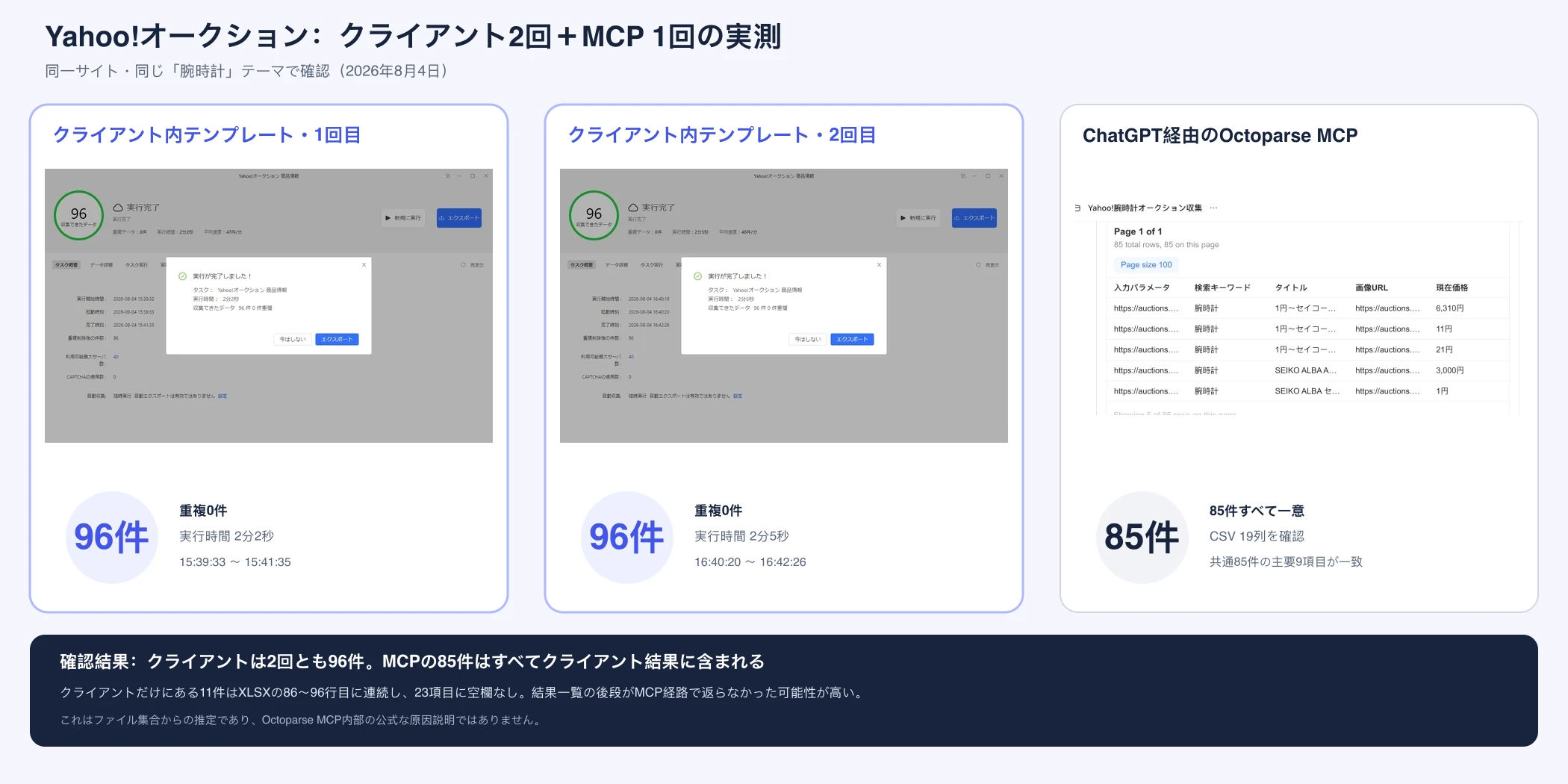Open the データ詳細 tab in 1回目 window
Screen dimensions: 1568x784
102,265
